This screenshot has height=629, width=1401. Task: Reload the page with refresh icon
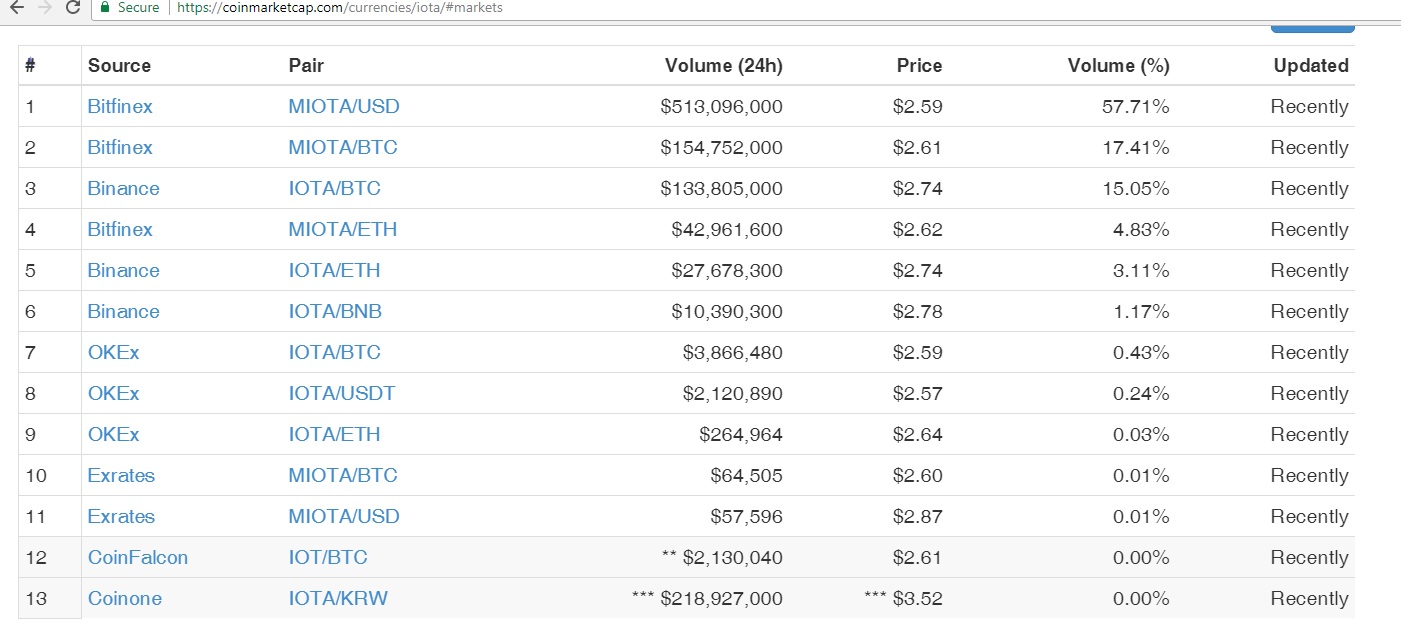[72, 7]
